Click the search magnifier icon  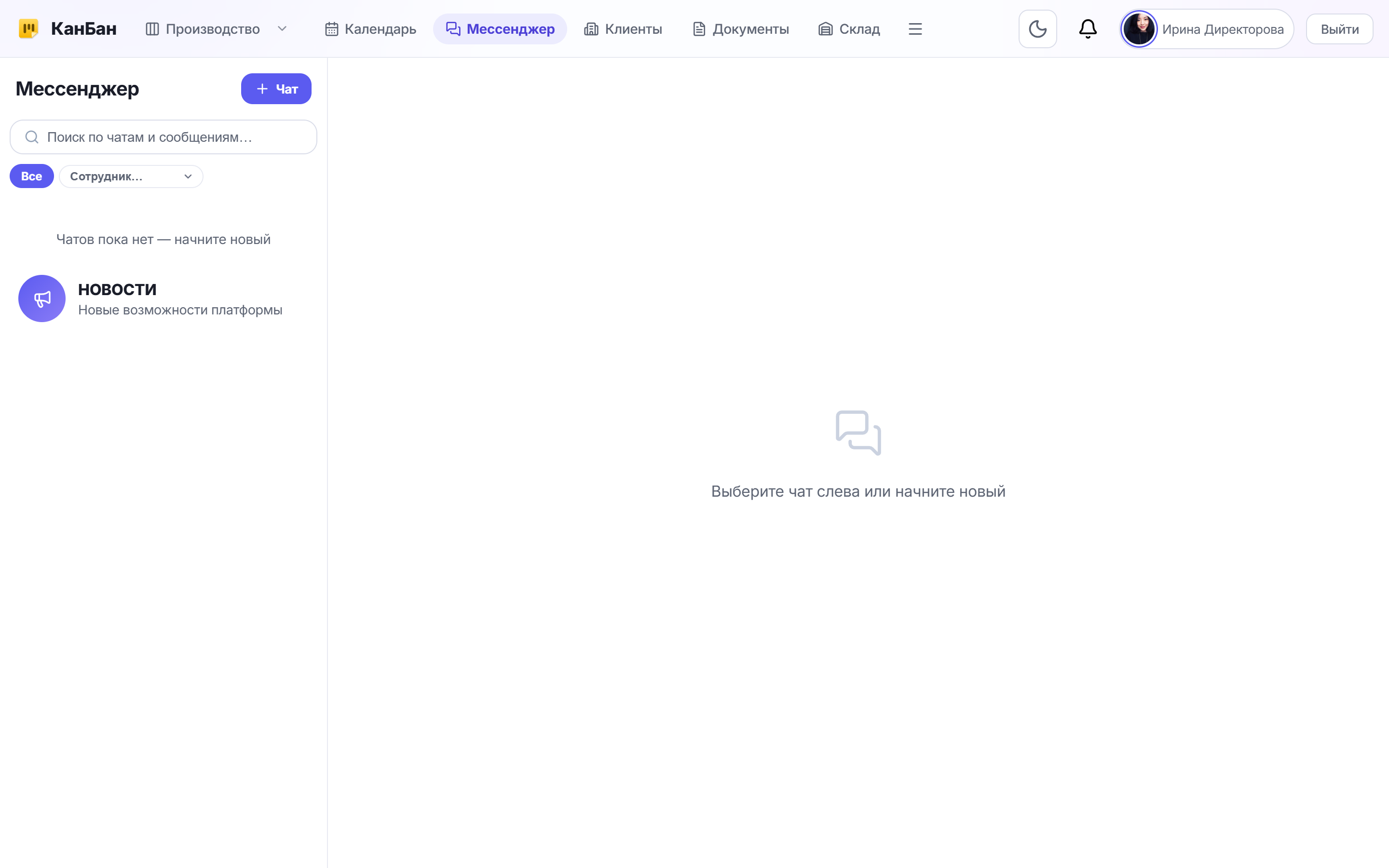[x=32, y=137]
